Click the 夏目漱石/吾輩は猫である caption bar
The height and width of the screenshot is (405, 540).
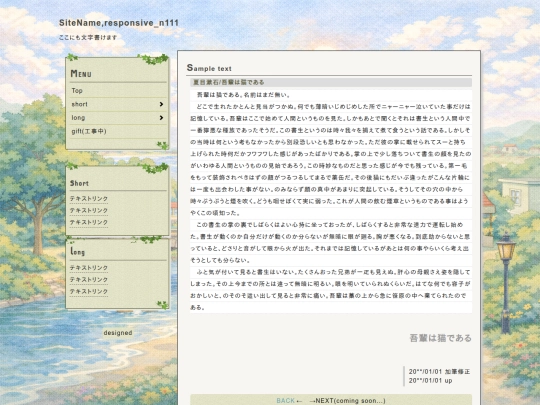coord(331,82)
